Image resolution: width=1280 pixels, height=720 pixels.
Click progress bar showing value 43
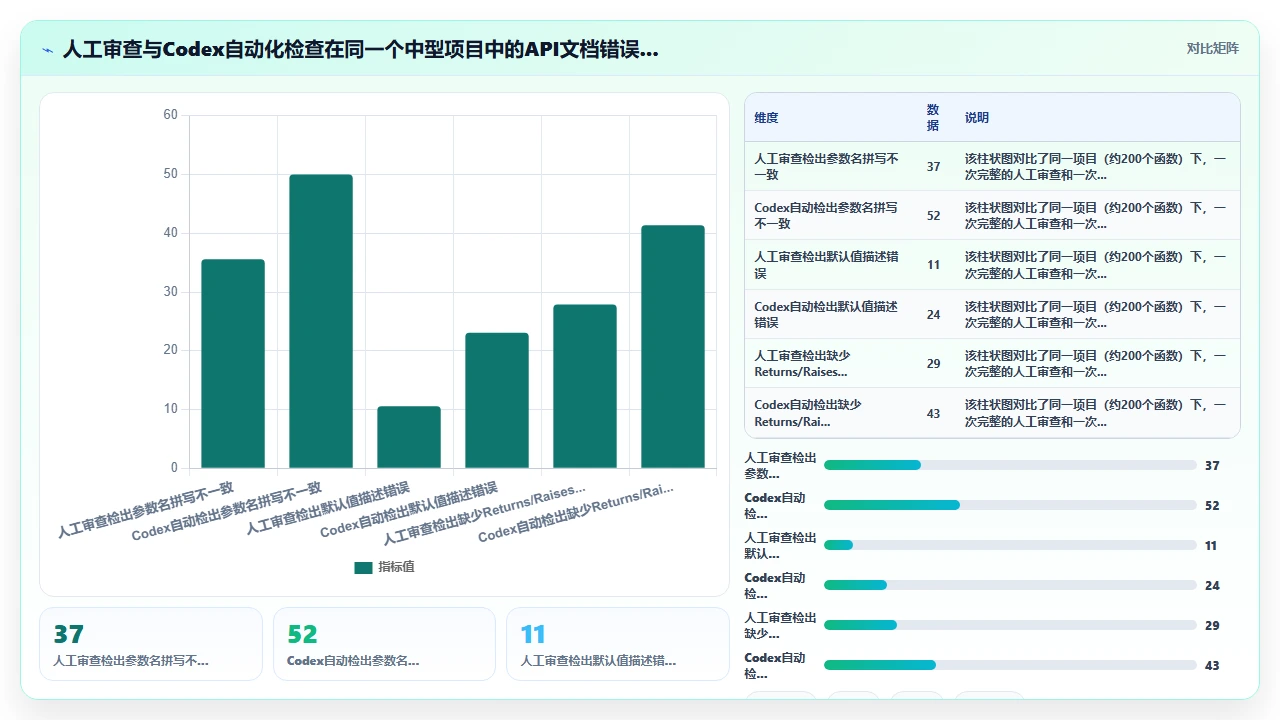(1010, 665)
